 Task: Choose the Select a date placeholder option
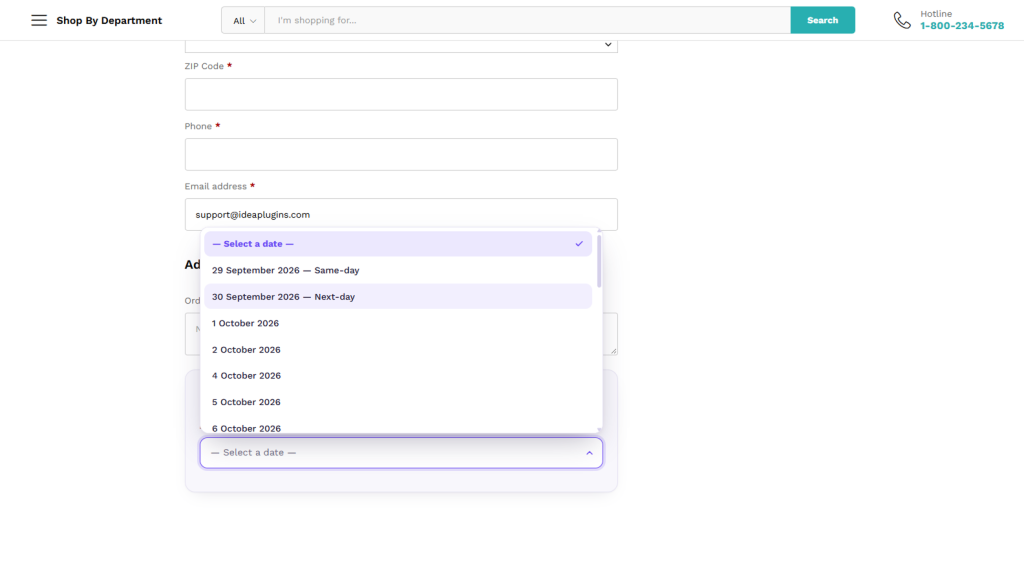coord(398,243)
